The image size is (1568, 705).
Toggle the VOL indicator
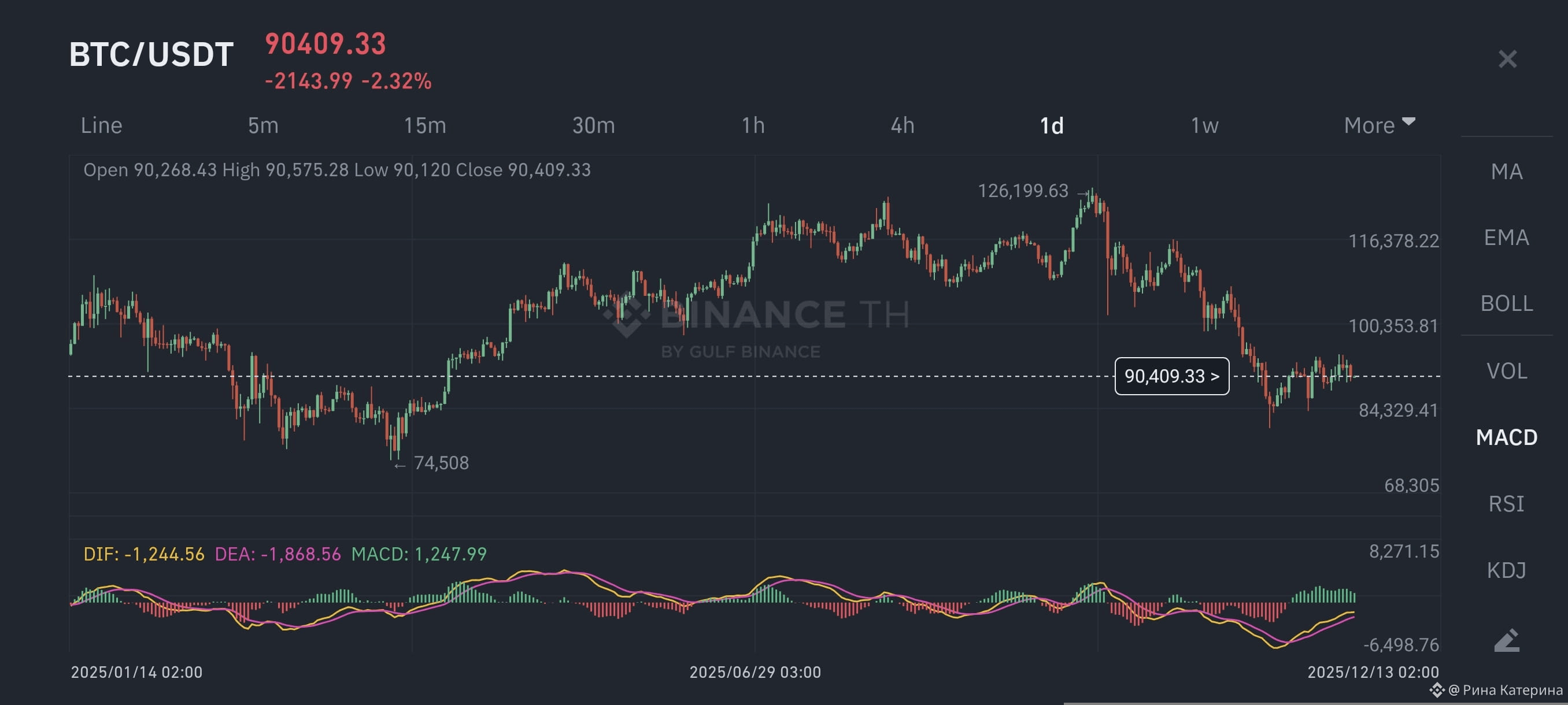(1507, 370)
